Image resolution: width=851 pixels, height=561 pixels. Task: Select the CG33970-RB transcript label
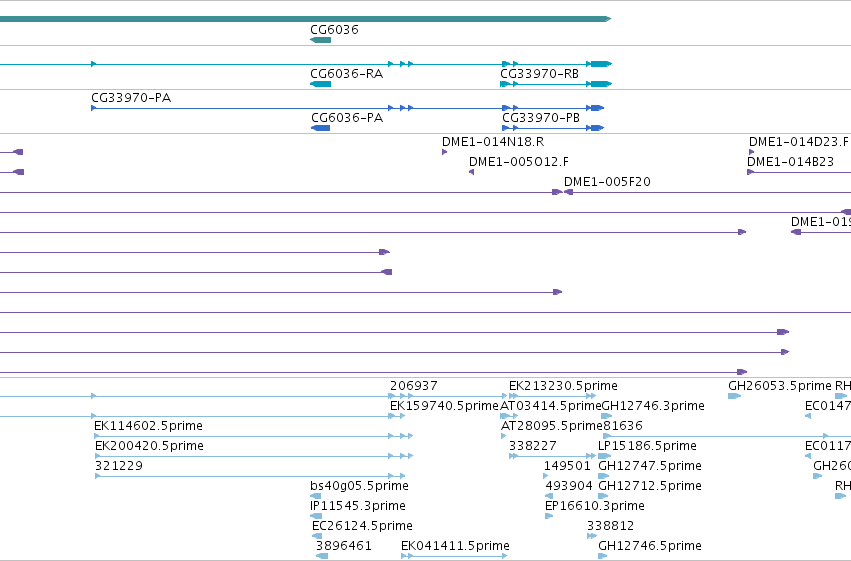[x=539, y=74]
